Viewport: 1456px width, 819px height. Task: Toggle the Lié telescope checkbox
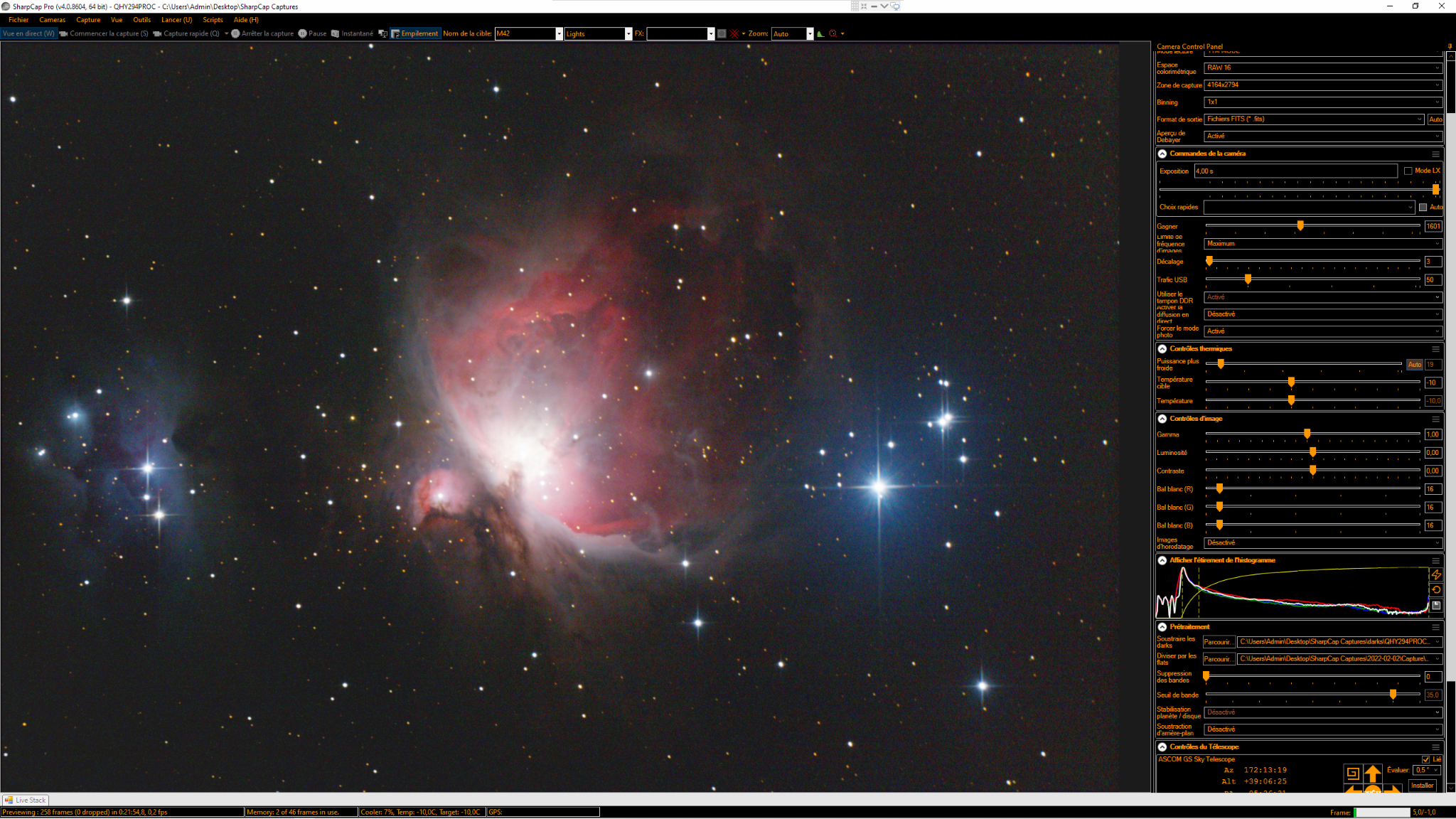coord(1425,759)
